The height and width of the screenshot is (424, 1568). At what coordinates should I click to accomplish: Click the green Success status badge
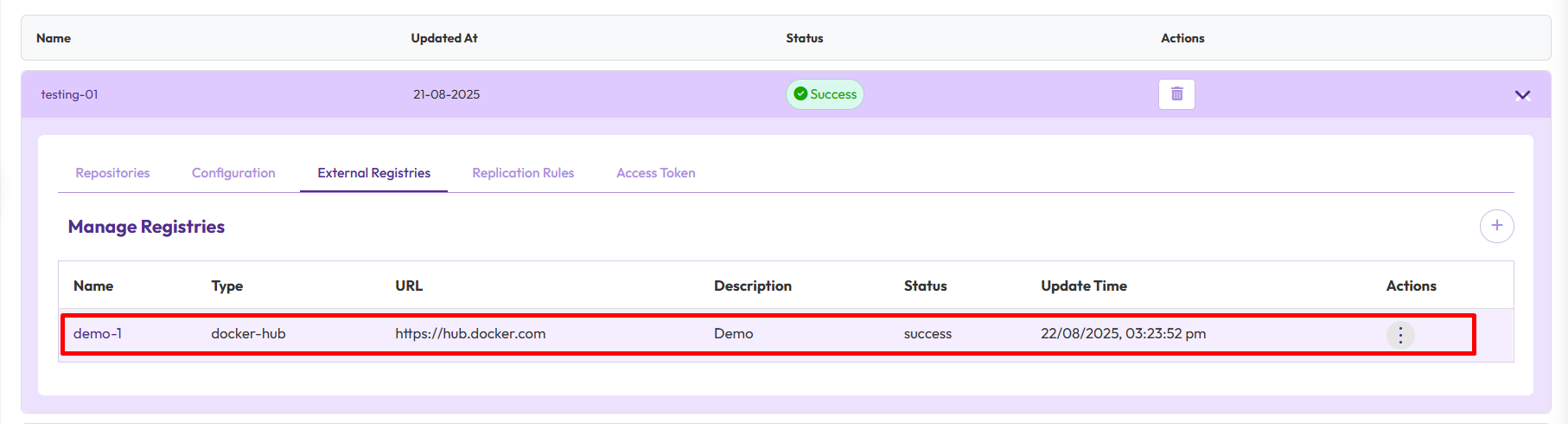[x=825, y=94]
